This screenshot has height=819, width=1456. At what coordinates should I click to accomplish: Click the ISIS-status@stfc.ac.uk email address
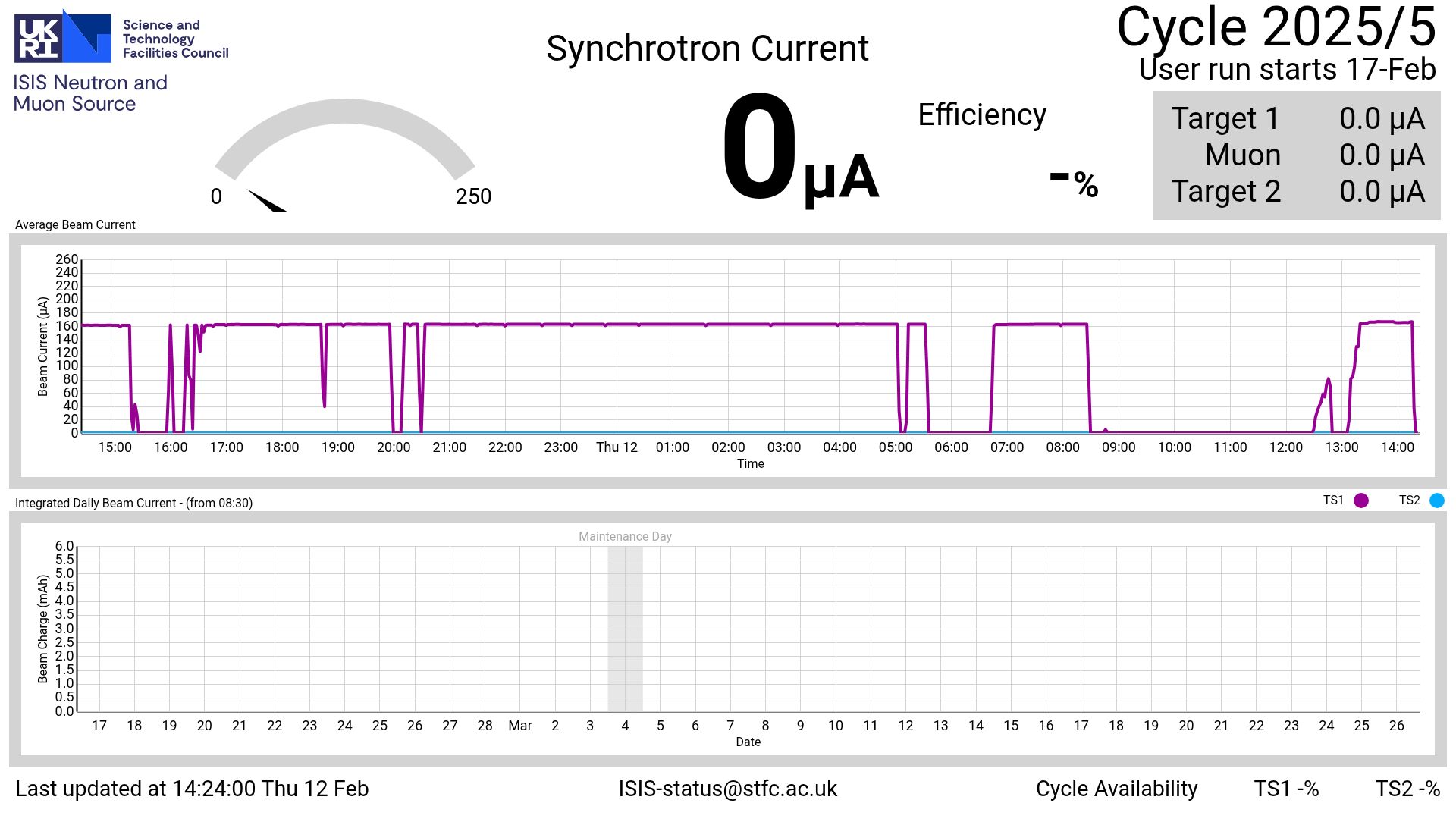point(727,789)
